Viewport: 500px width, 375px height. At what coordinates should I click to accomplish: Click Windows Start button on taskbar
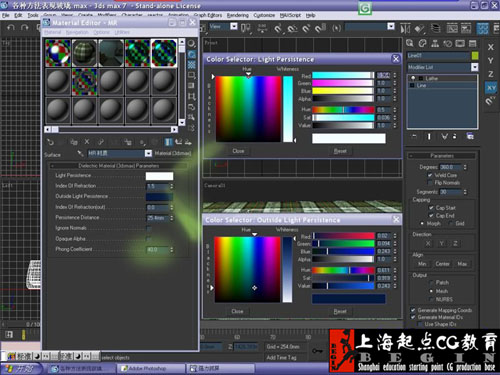point(22,369)
